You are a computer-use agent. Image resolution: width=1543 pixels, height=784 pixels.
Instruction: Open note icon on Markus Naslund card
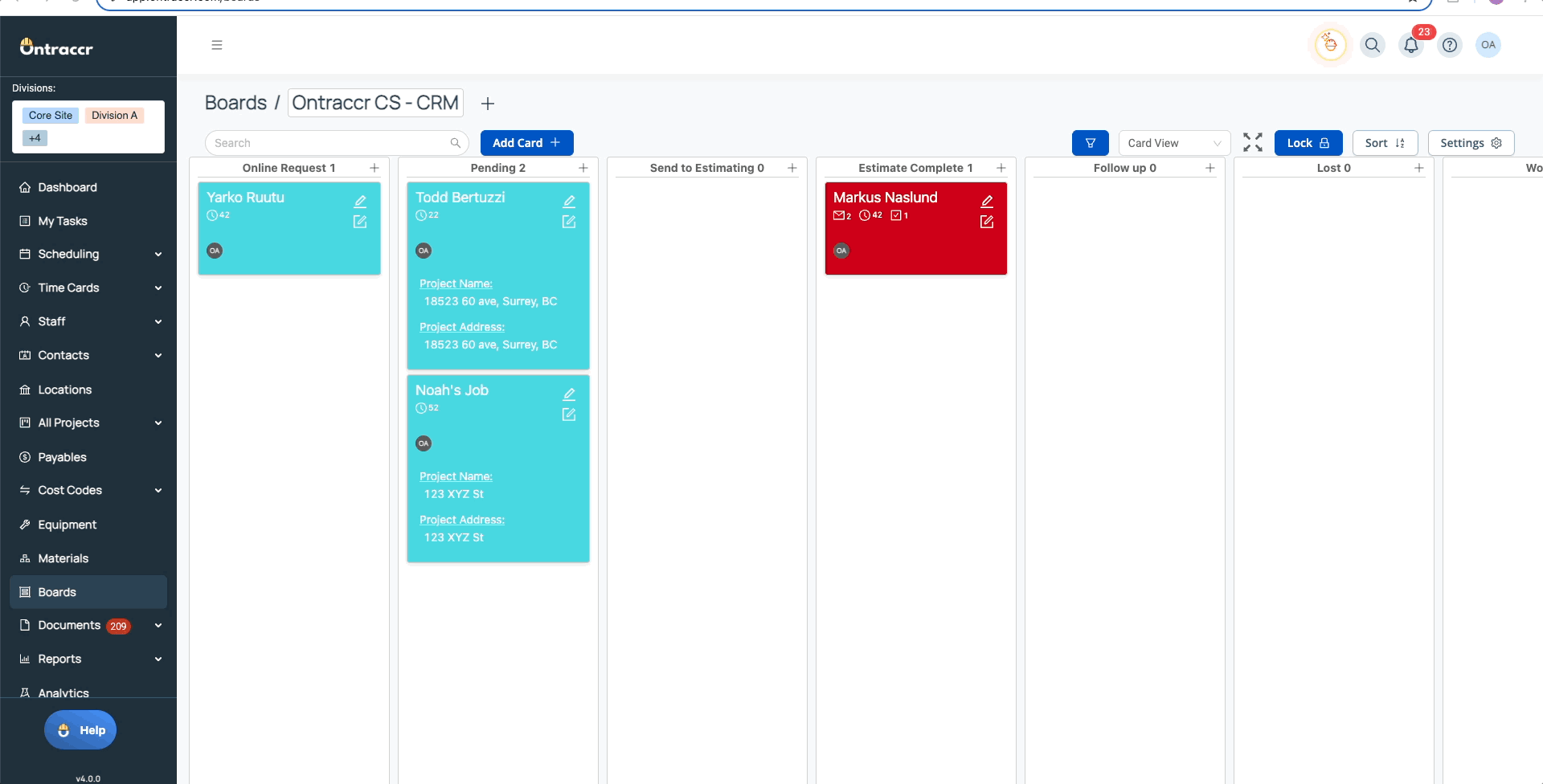click(987, 222)
